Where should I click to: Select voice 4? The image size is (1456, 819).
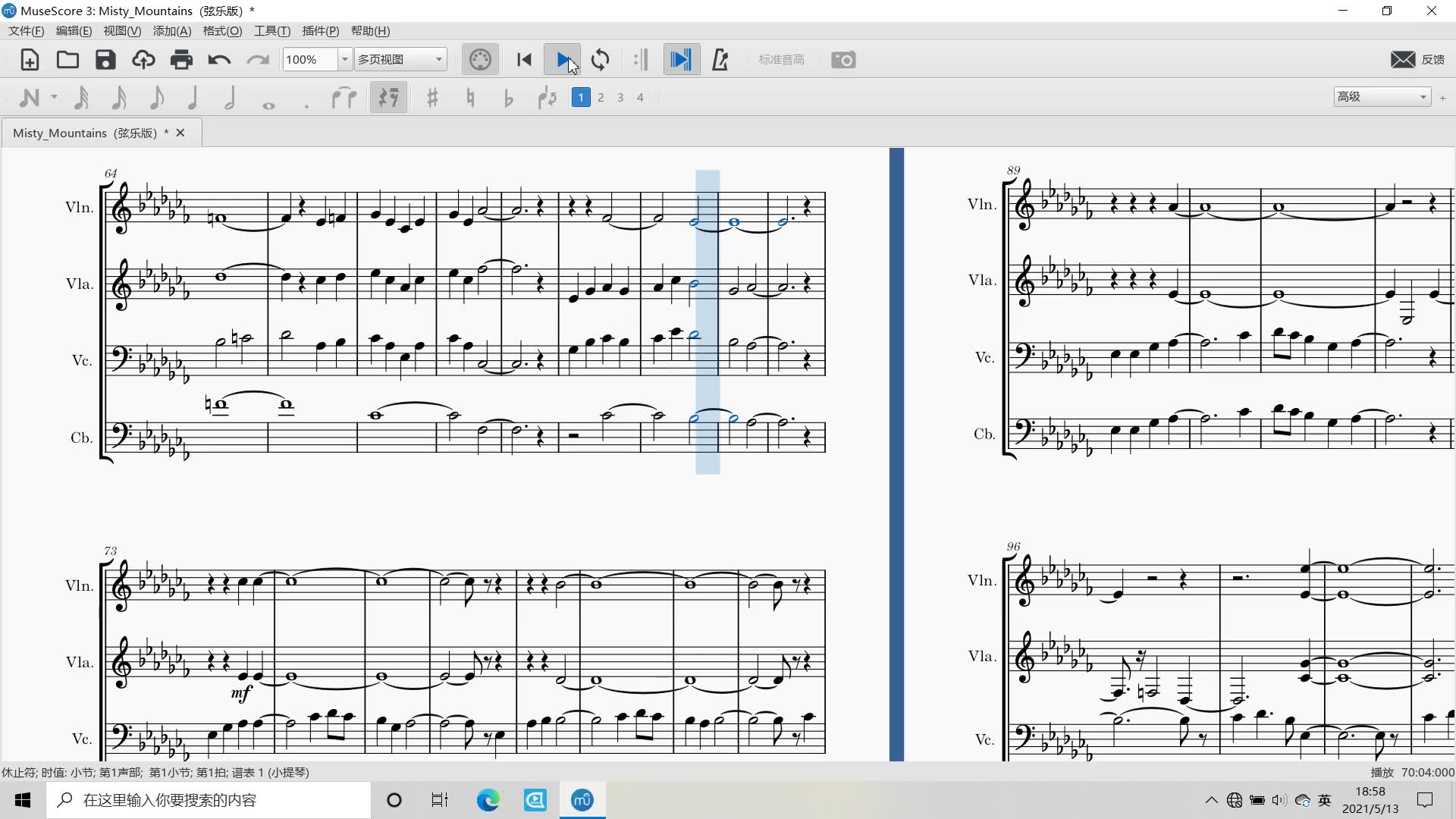point(640,97)
